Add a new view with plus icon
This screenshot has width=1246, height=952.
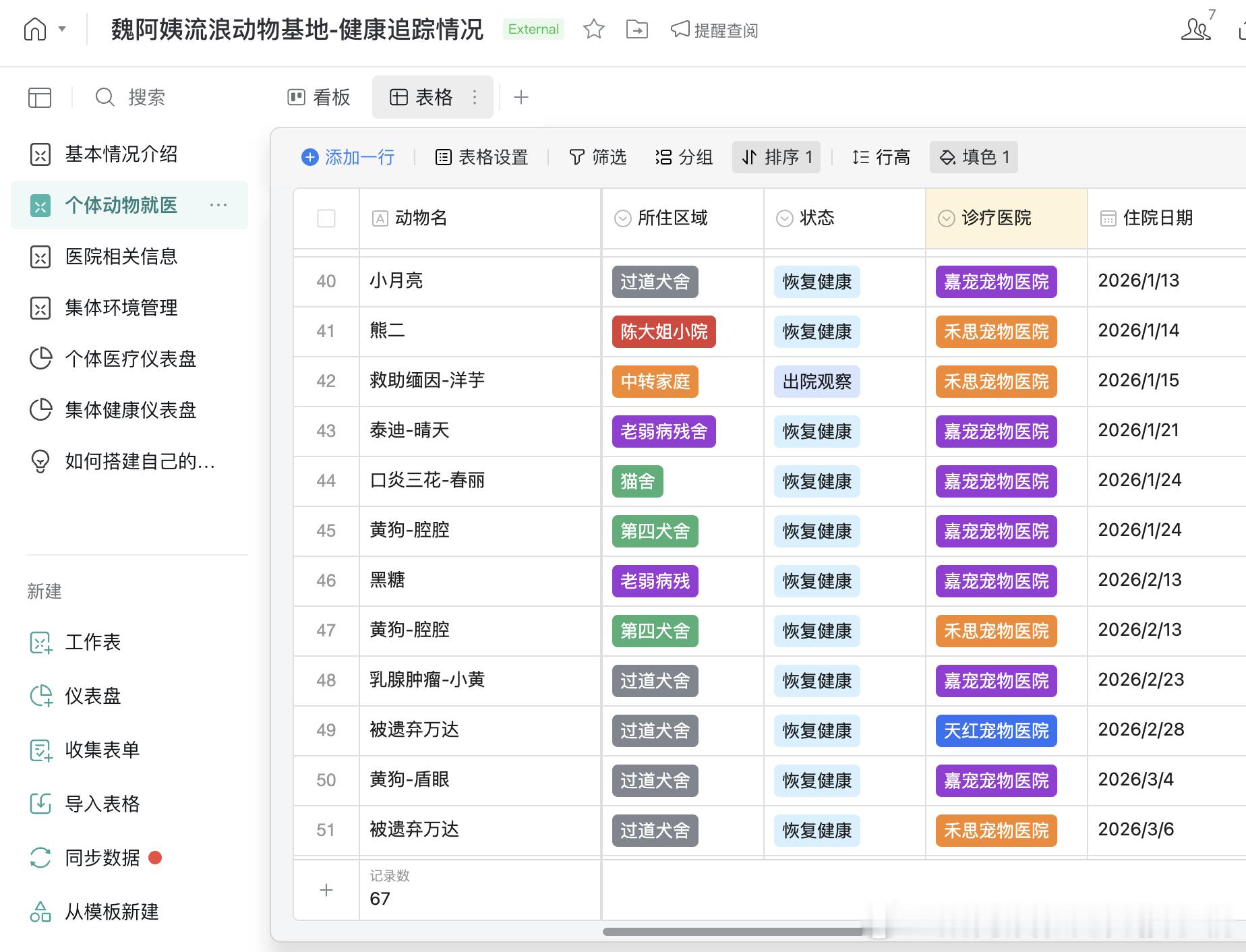click(521, 98)
